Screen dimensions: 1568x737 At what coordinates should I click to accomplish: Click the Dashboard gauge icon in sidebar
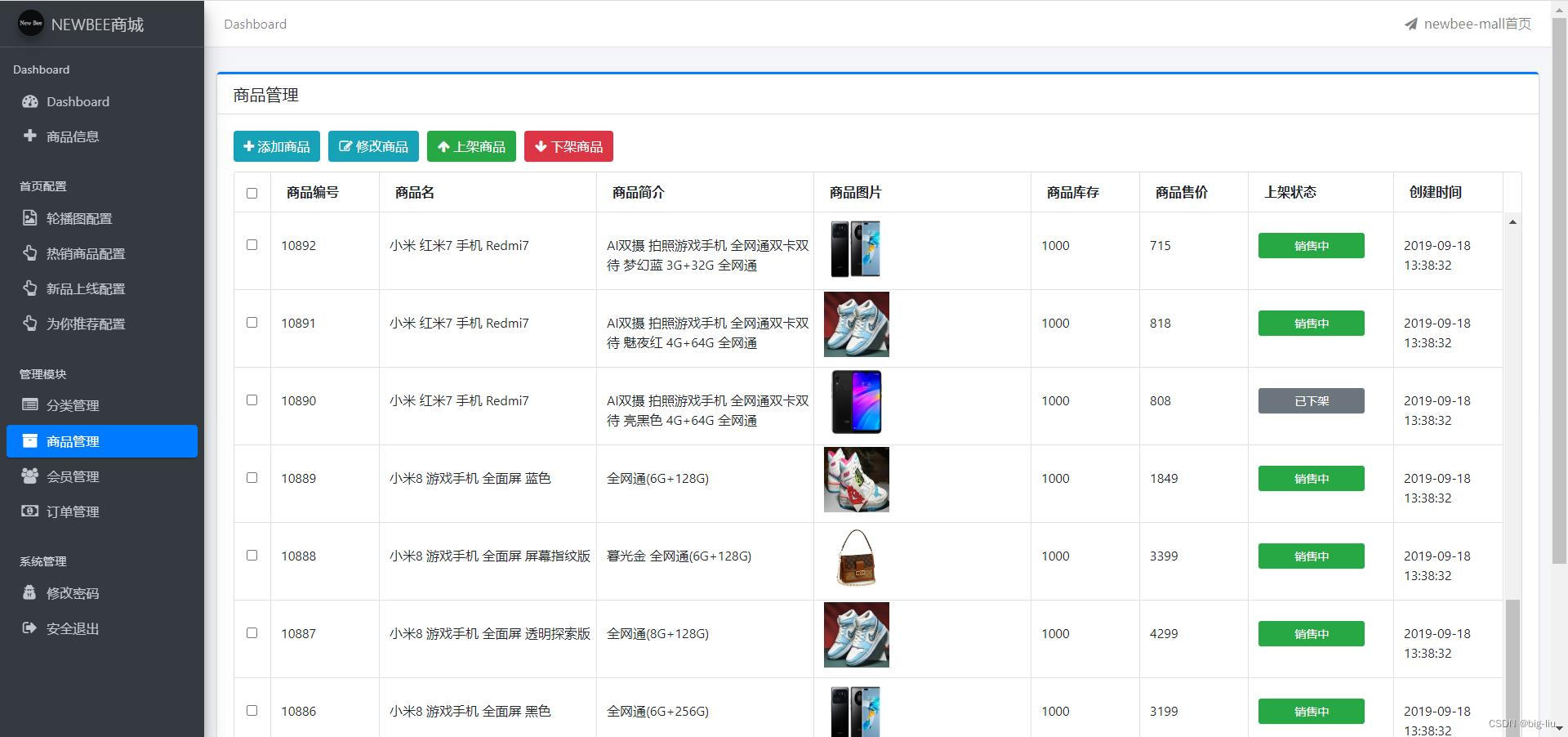click(x=30, y=101)
